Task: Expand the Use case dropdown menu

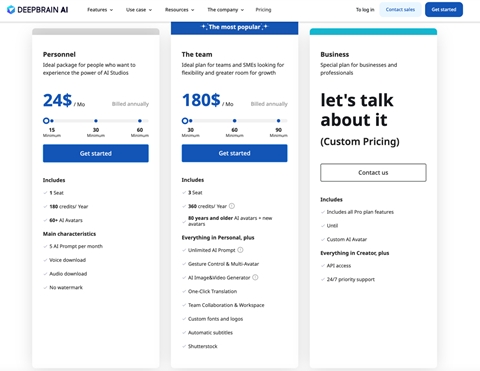Action: (x=139, y=10)
